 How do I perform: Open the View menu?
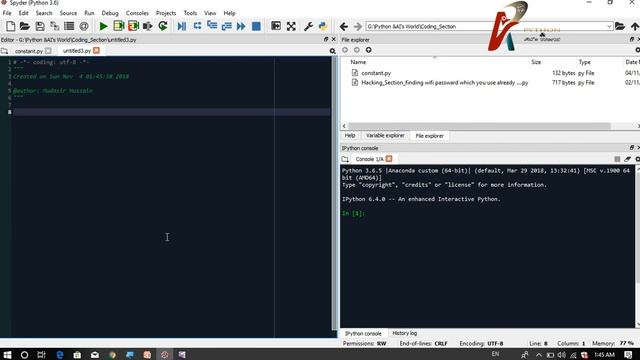pos(210,13)
